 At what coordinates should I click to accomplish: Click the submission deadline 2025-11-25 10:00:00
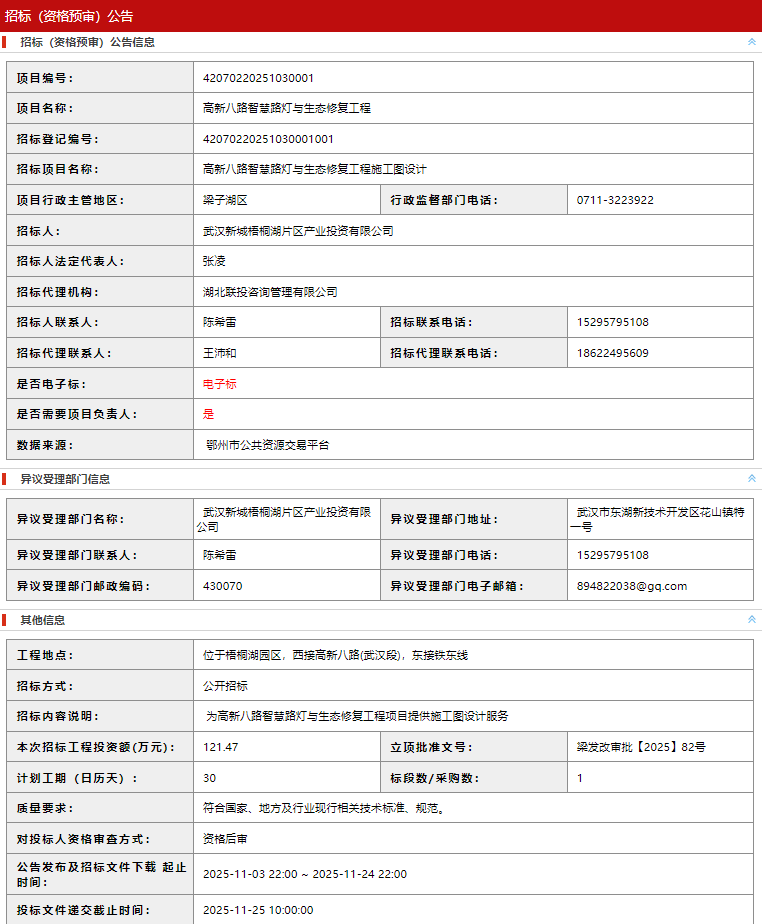pyautogui.click(x=258, y=910)
